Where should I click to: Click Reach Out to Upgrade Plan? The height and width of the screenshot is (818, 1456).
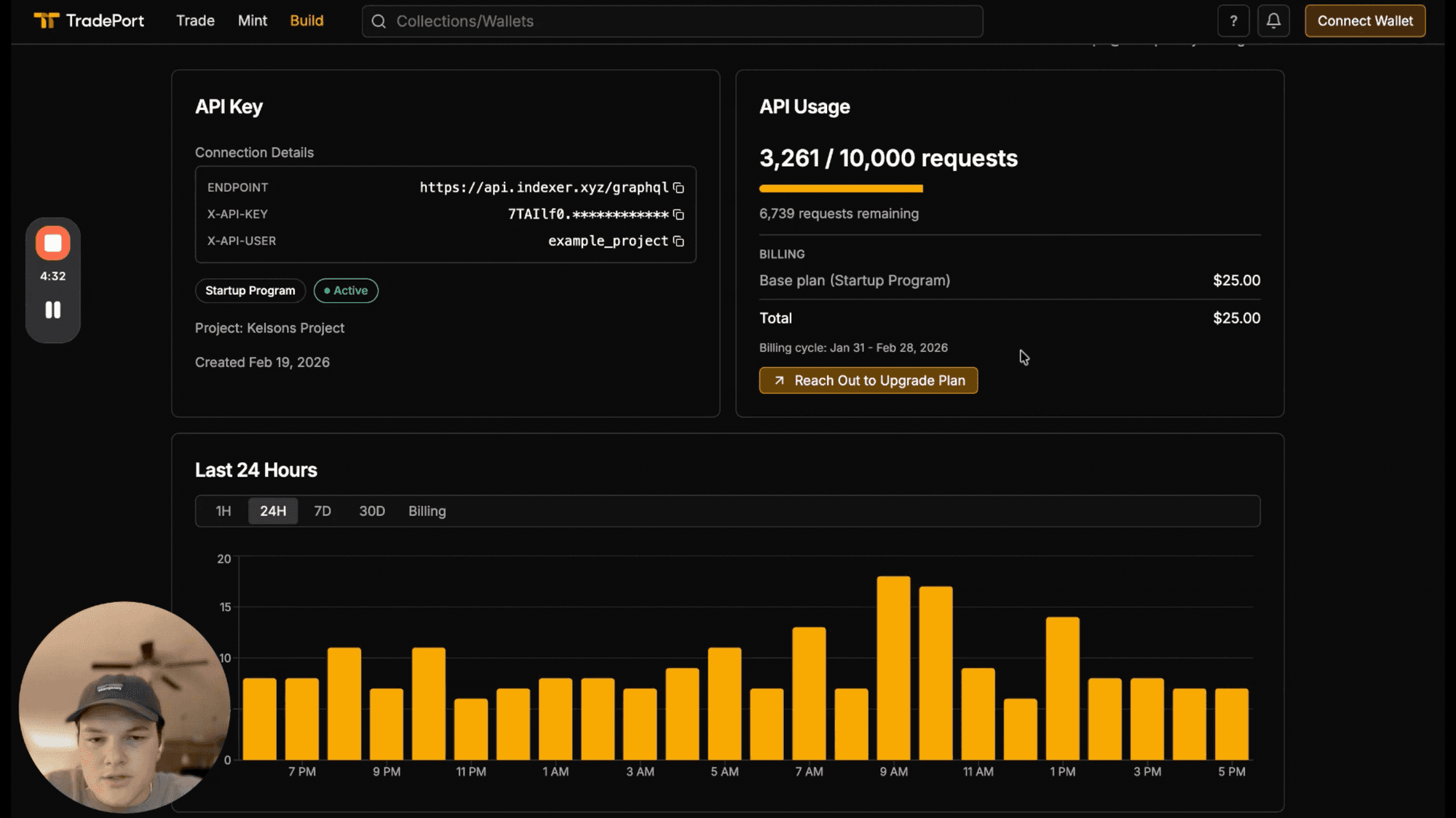868,380
